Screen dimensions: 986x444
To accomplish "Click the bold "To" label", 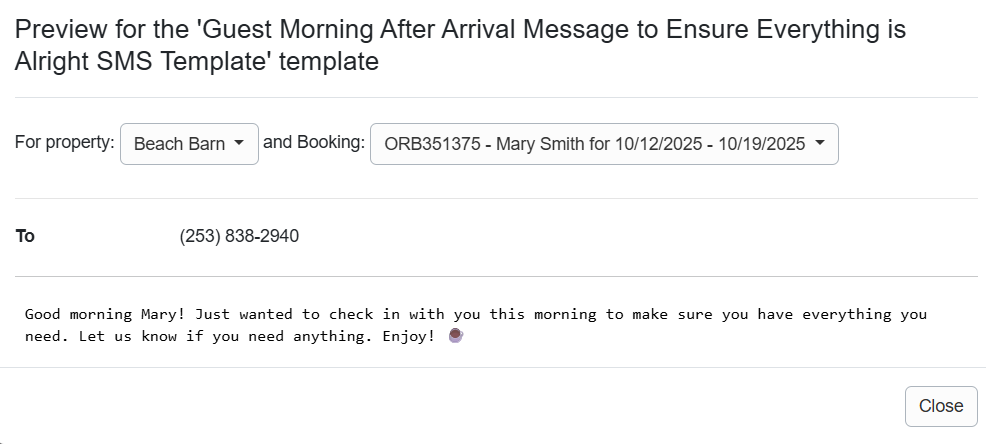I will point(25,236).
